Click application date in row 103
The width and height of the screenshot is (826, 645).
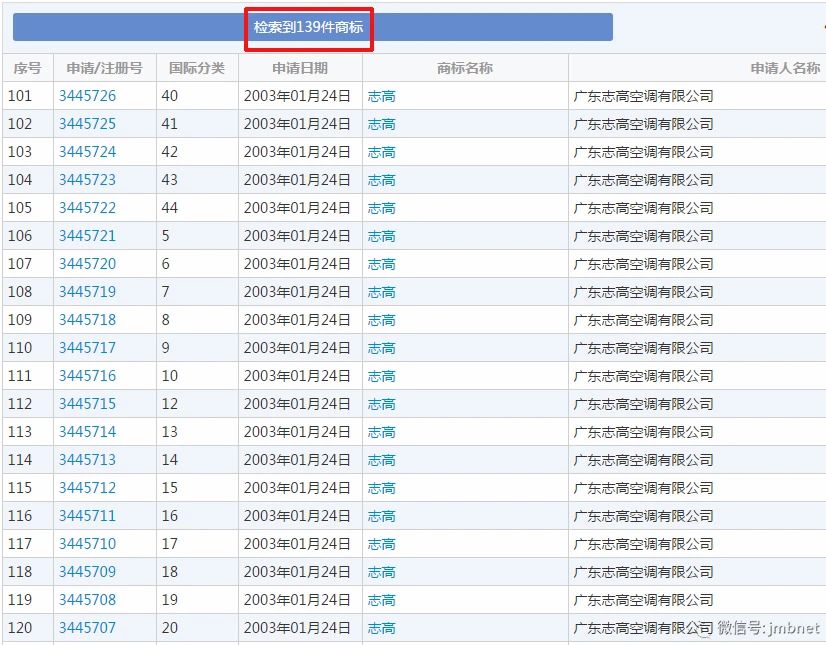tap(297, 152)
